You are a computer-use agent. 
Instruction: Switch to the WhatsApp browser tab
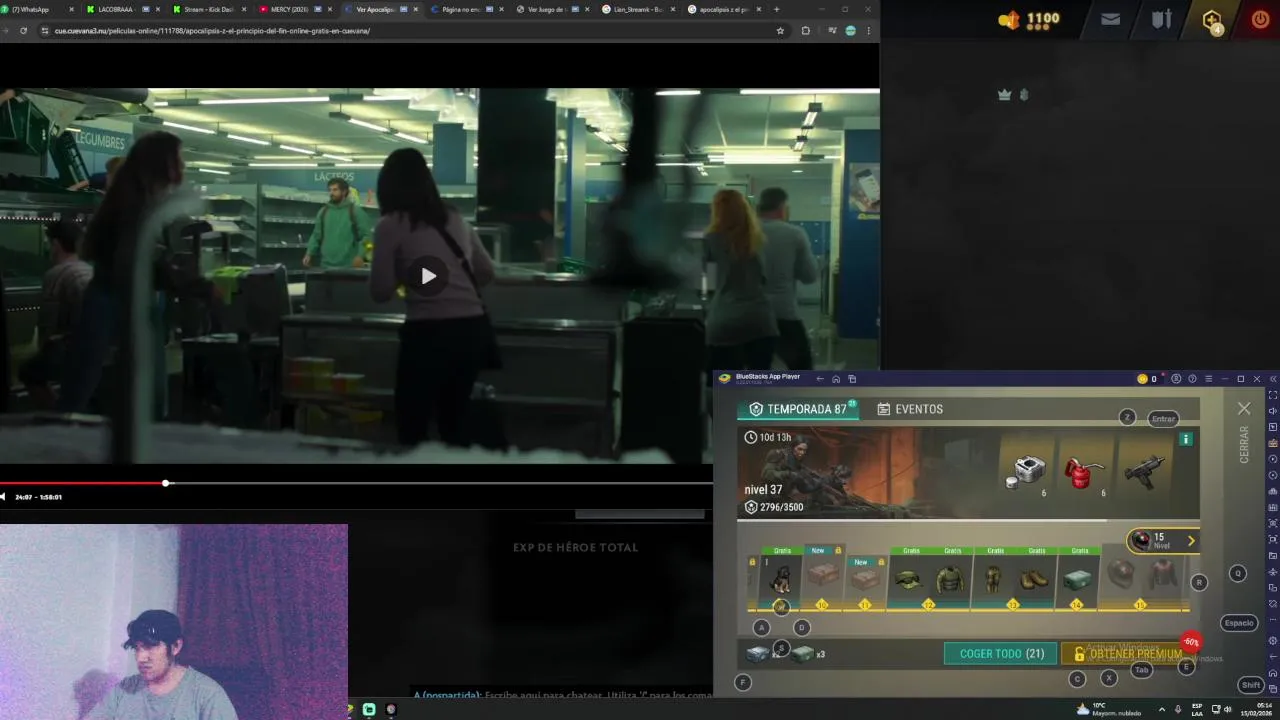(x=38, y=9)
